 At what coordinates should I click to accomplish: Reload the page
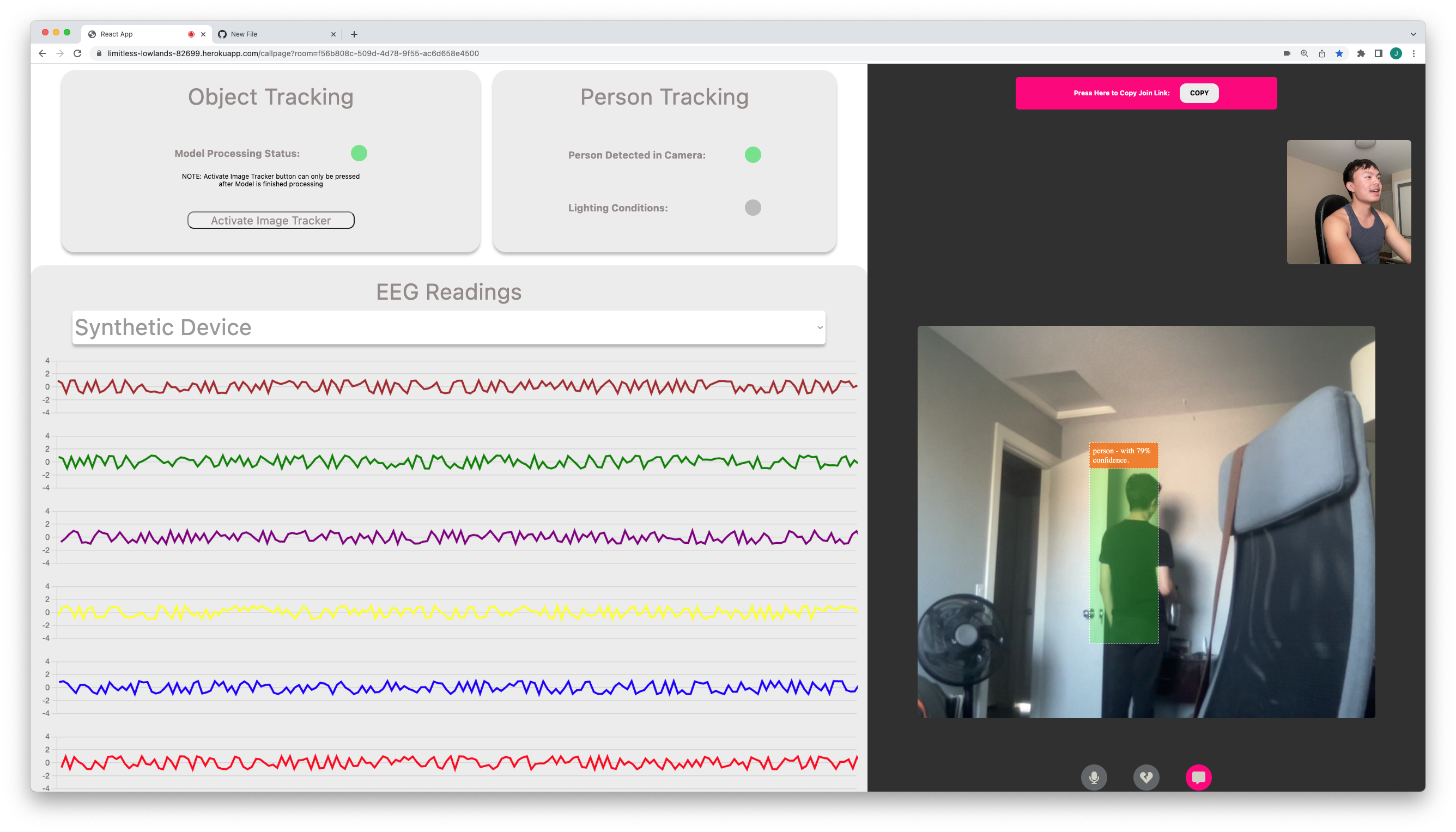[78, 54]
